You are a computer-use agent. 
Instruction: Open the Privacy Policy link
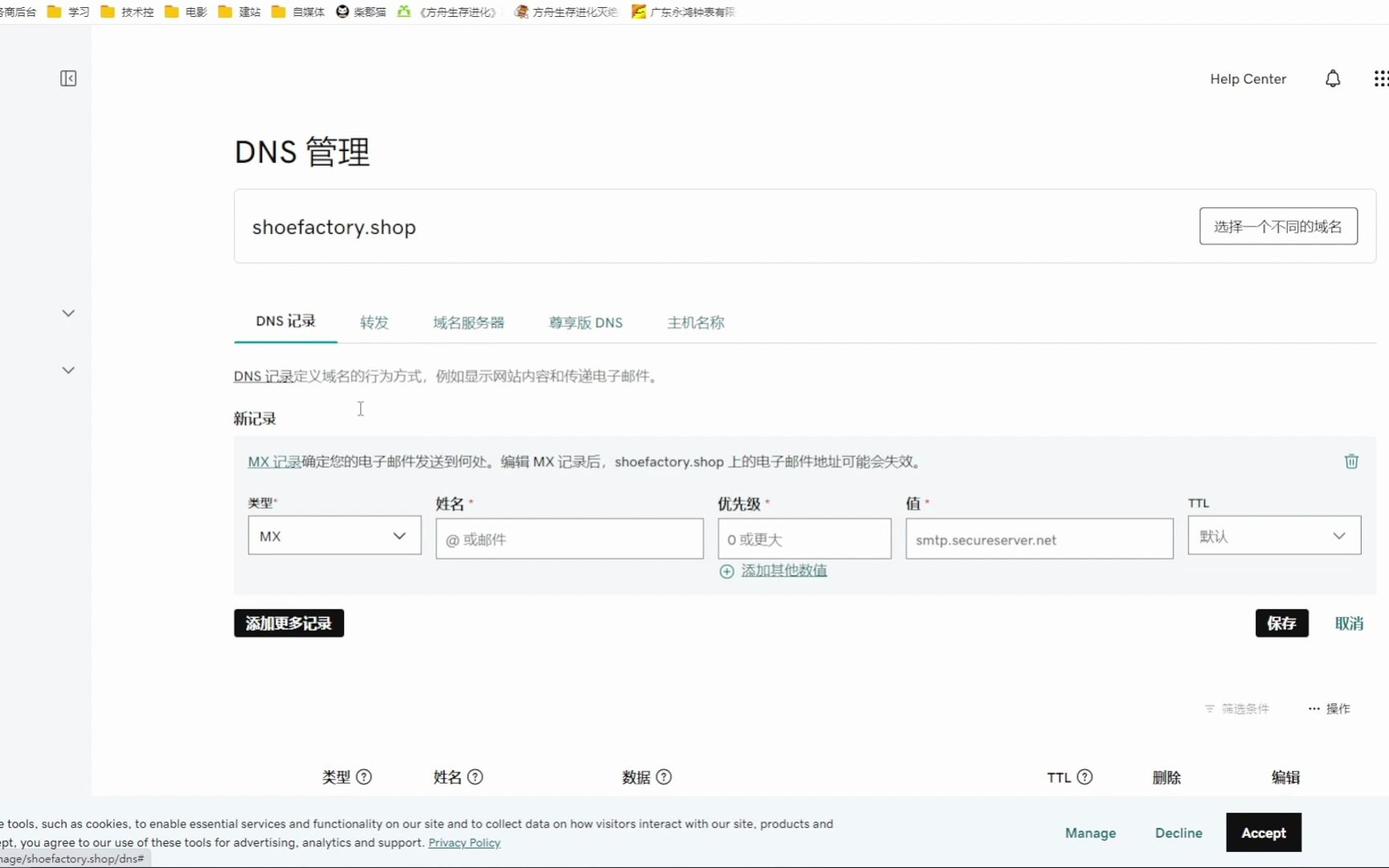coord(464,843)
